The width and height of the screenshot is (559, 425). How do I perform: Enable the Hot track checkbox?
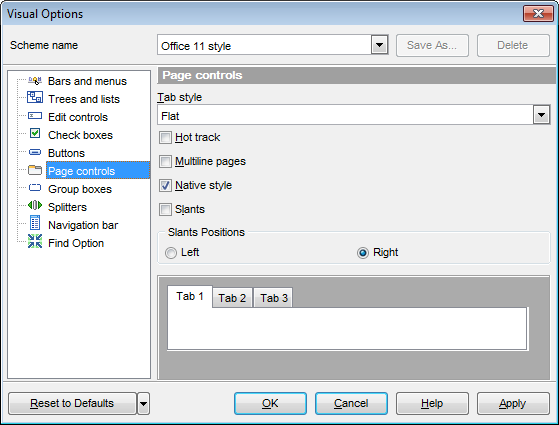165,137
